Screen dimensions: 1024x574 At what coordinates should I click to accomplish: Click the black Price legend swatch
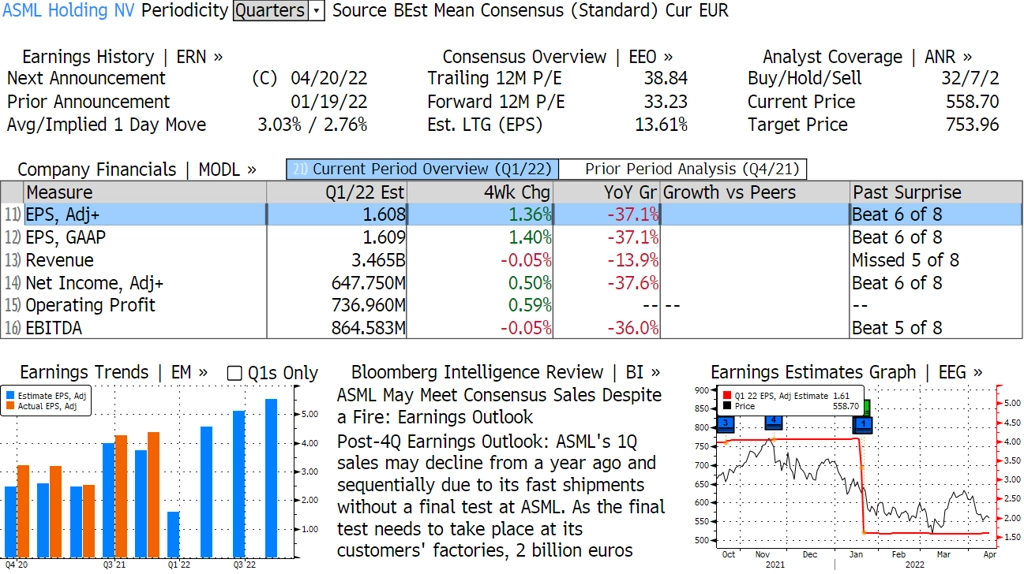pos(727,406)
